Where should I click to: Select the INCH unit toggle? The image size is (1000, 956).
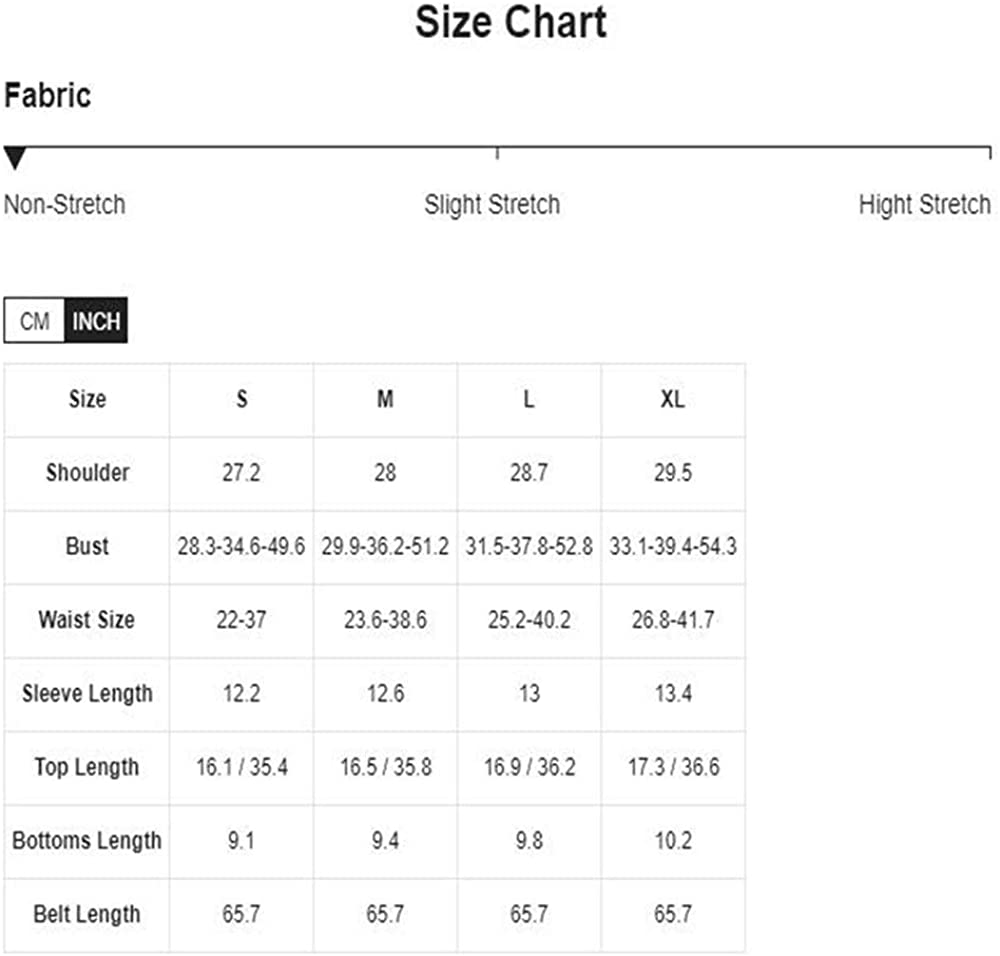pos(96,320)
